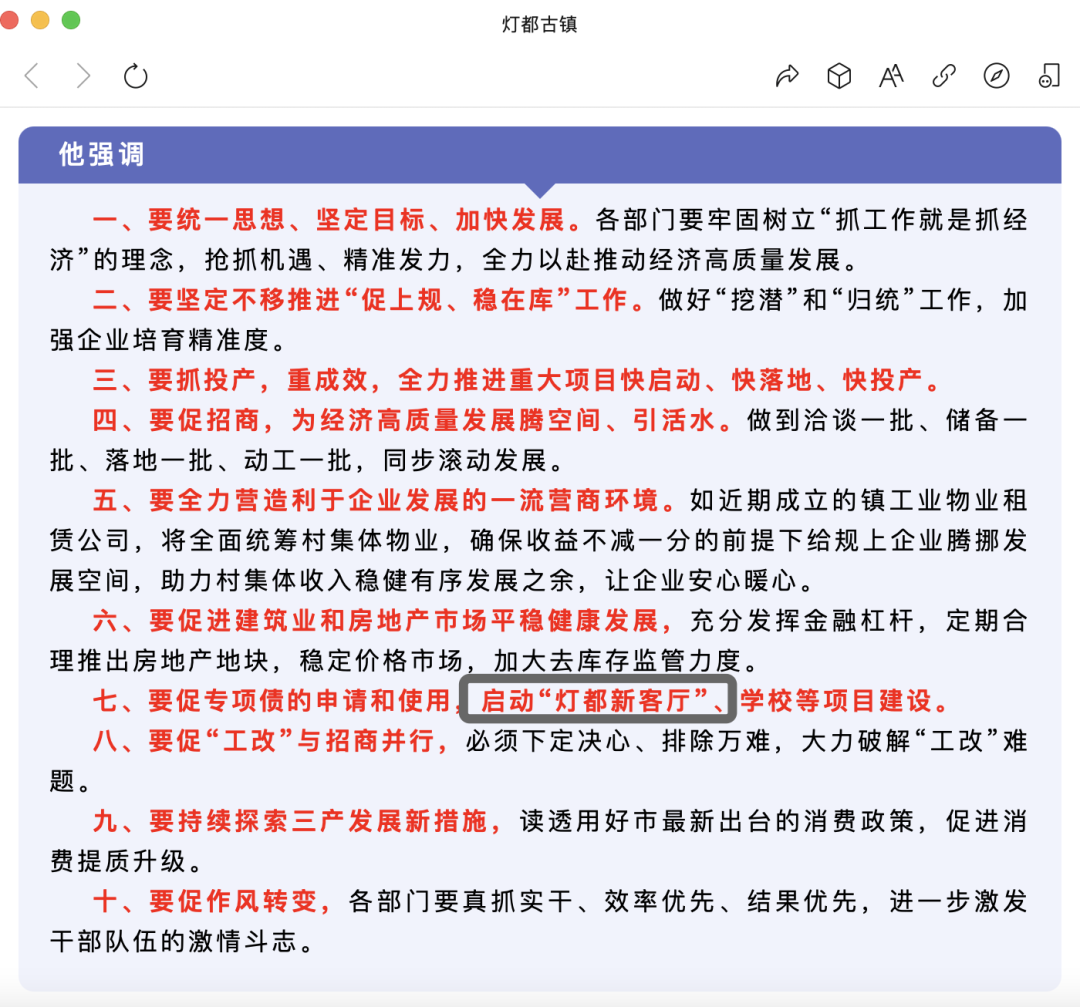
Task: Click red text 八、要促“工改”与招商并行
Action: pyautogui.click(x=263, y=740)
